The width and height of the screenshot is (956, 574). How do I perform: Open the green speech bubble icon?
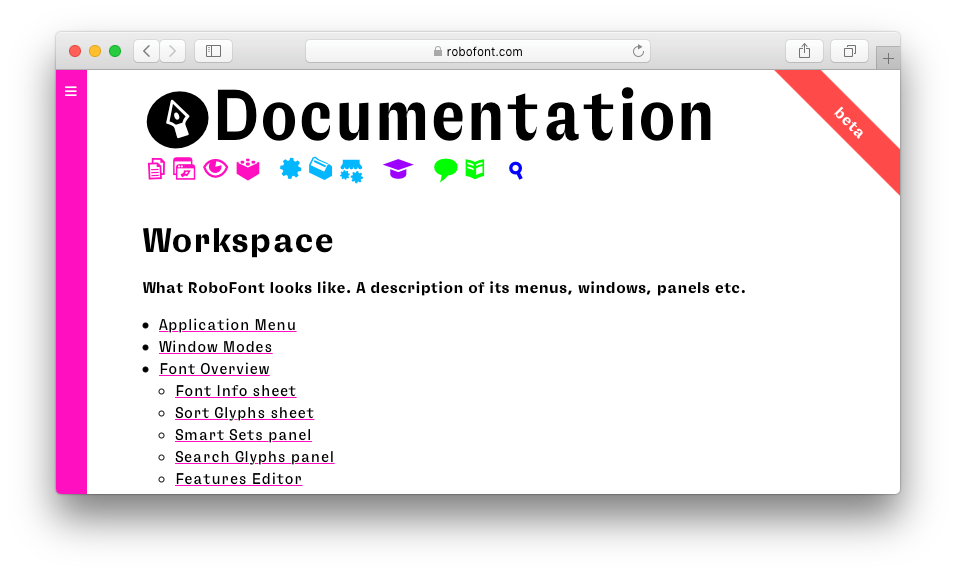tap(446, 170)
